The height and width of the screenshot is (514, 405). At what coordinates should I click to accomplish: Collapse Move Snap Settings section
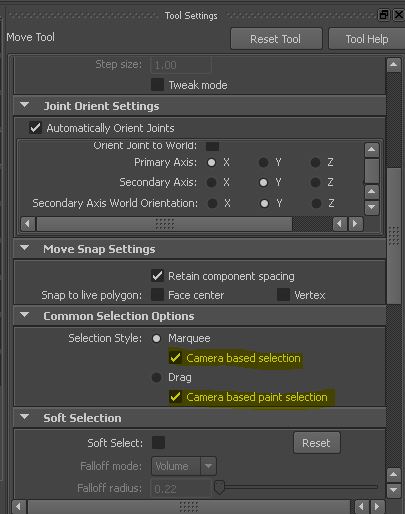point(24,248)
